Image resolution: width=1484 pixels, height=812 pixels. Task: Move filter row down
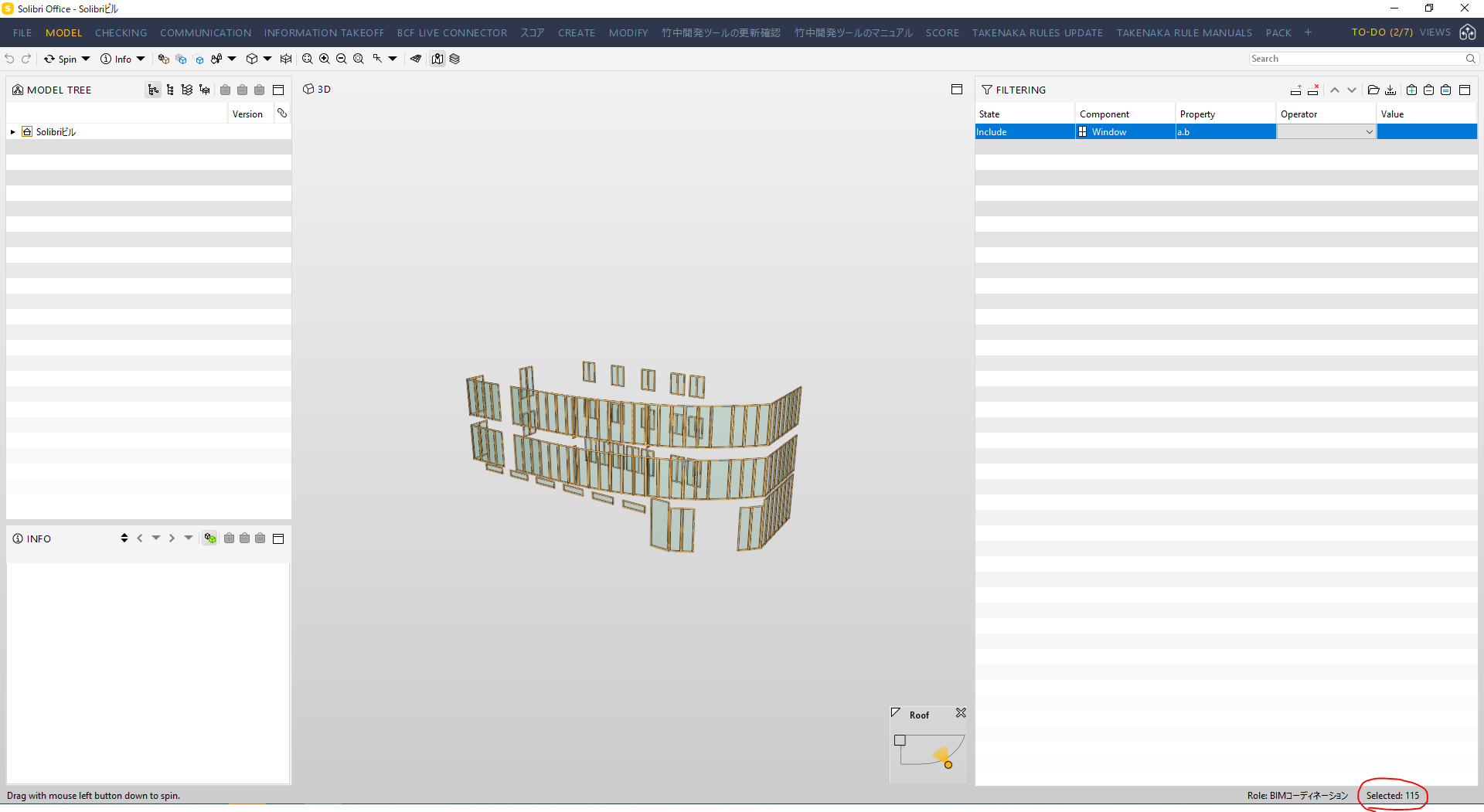click(x=1352, y=90)
